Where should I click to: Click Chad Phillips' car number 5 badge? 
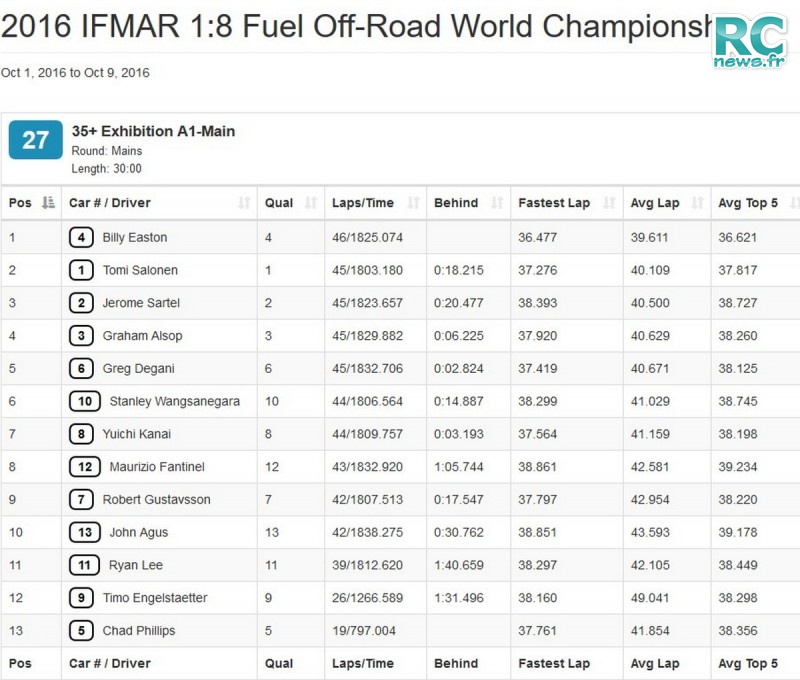pyautogui.click(x=81, y=631)
